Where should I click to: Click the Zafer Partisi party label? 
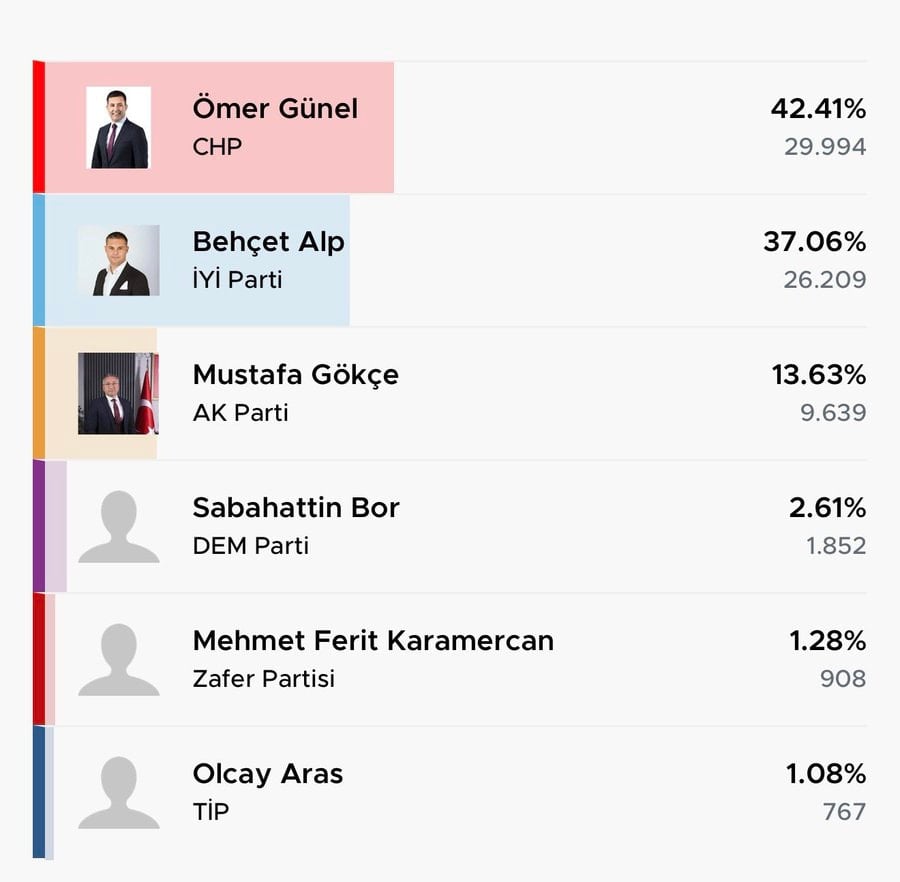pos(263,678)
